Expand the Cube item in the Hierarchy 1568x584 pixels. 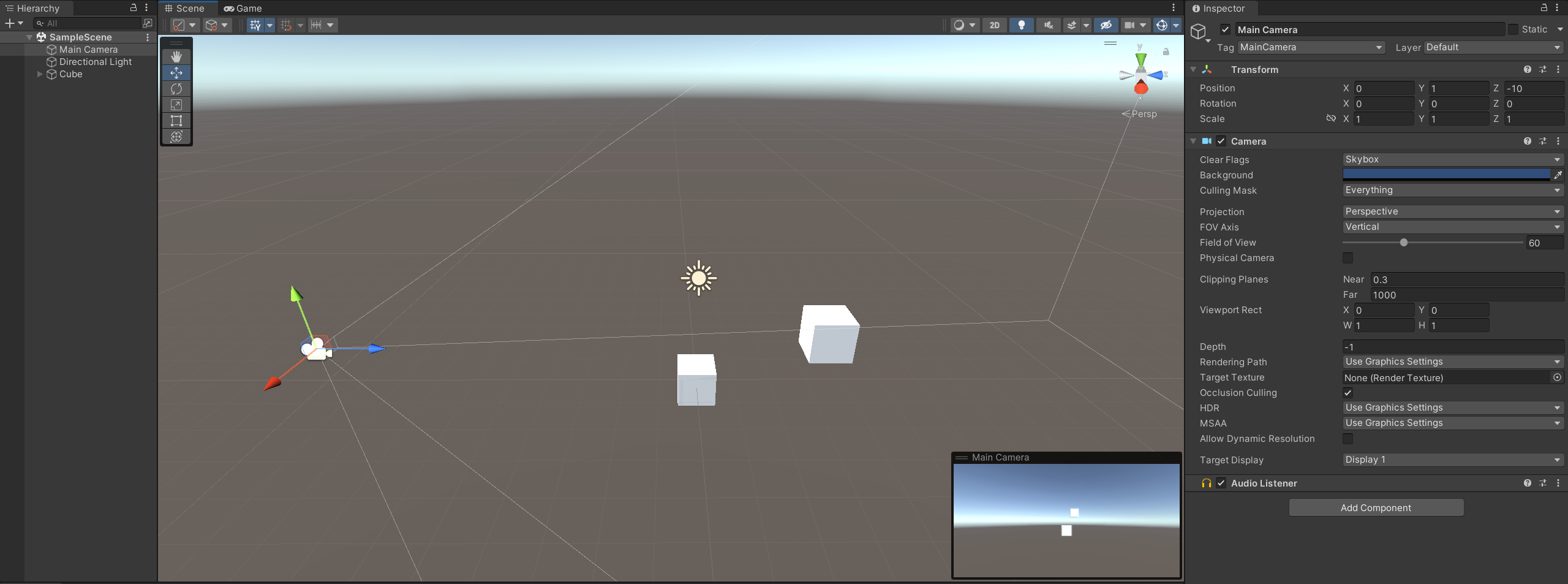click(x=40, y=74)
